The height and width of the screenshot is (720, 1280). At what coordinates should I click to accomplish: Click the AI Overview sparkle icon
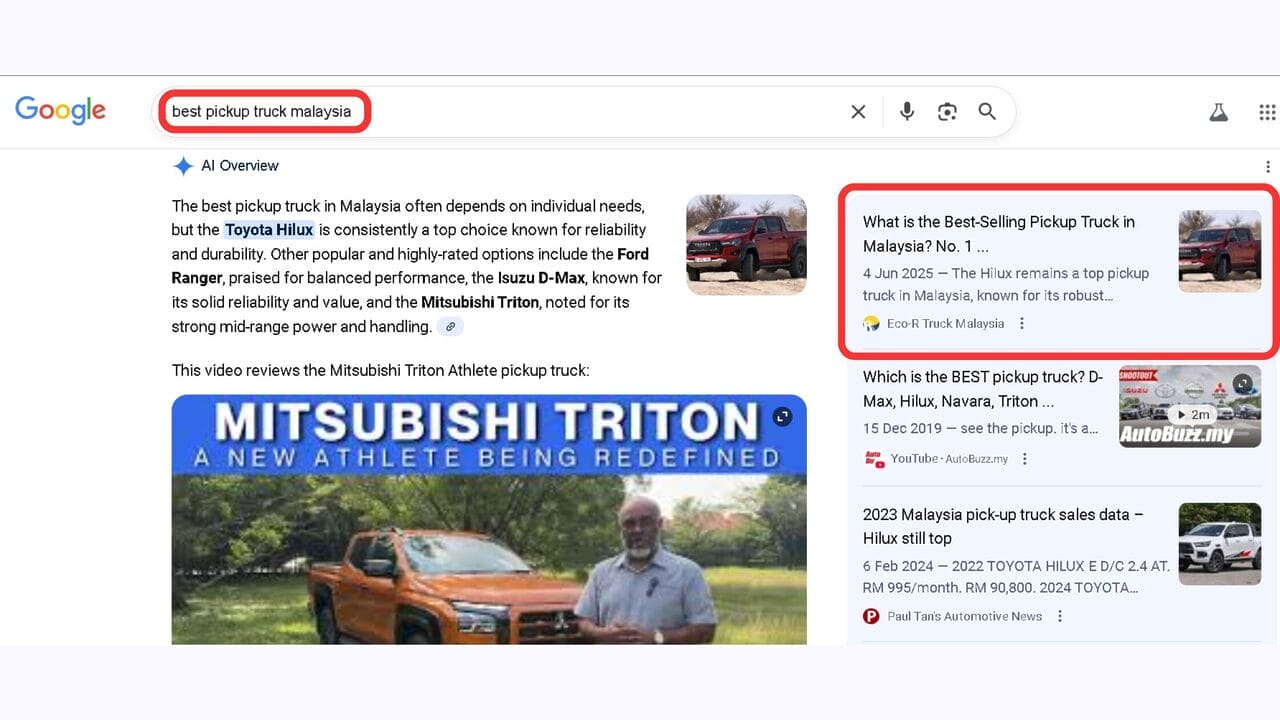[183, 166]
